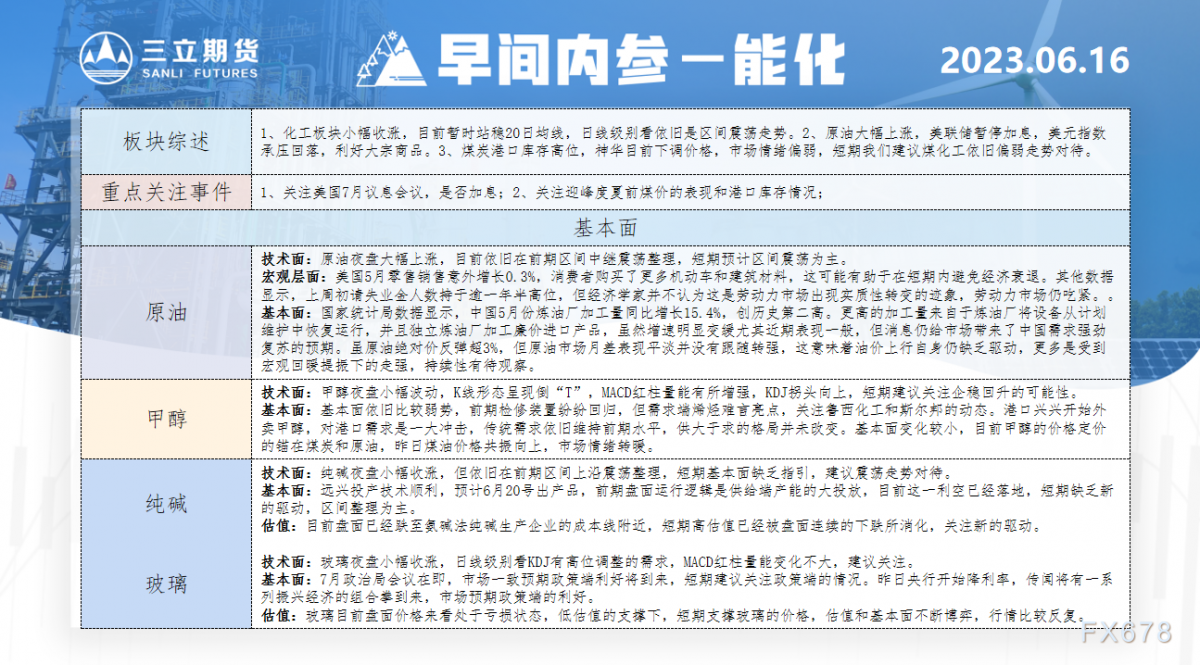The height and width of the screenshot is (665, 1200).
Task: Click the 重点关注事件 description text
Action: [x=540, y=191]
